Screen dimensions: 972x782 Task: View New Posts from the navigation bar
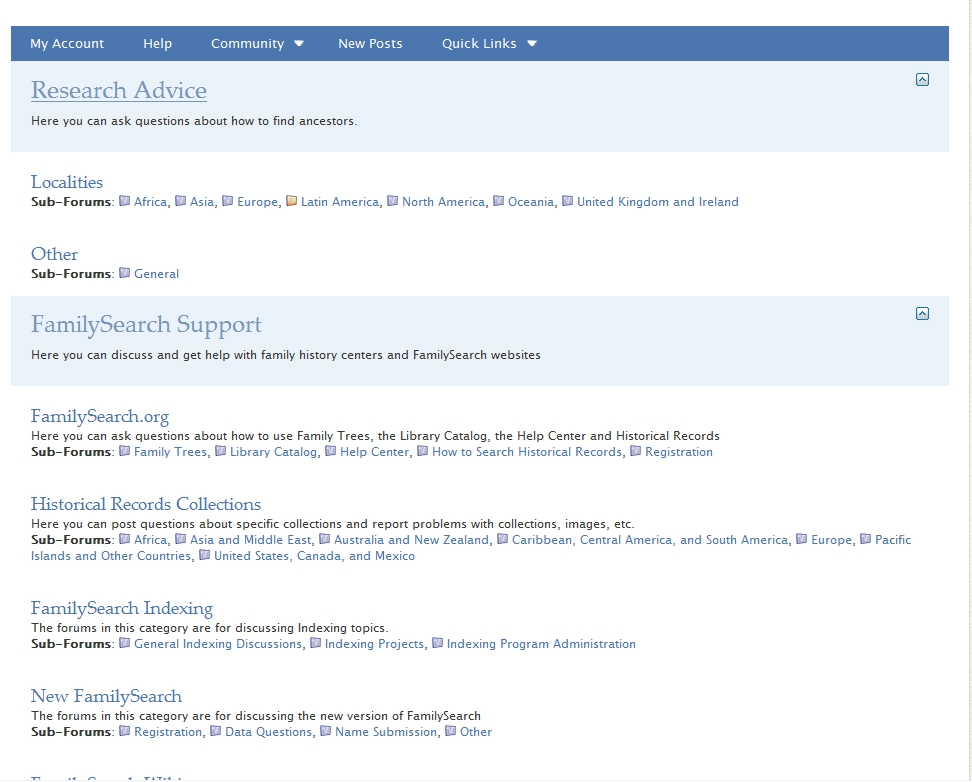pyautogui.click(x=370, y=43)
